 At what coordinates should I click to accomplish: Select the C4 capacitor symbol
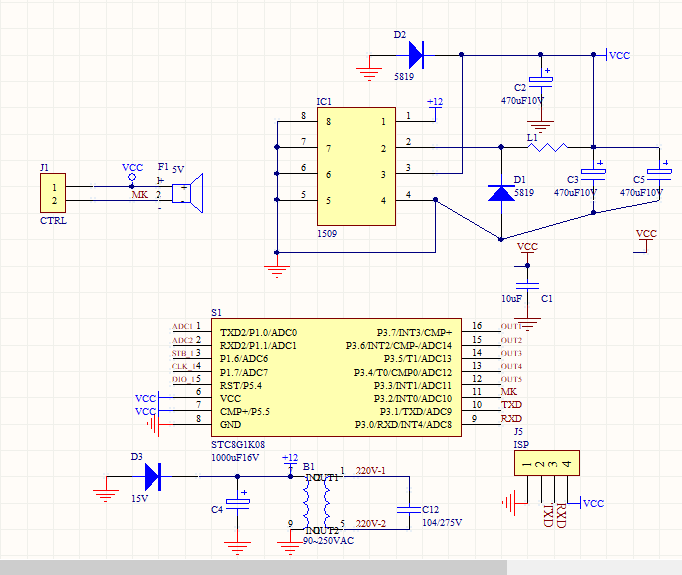pos(237,502)
